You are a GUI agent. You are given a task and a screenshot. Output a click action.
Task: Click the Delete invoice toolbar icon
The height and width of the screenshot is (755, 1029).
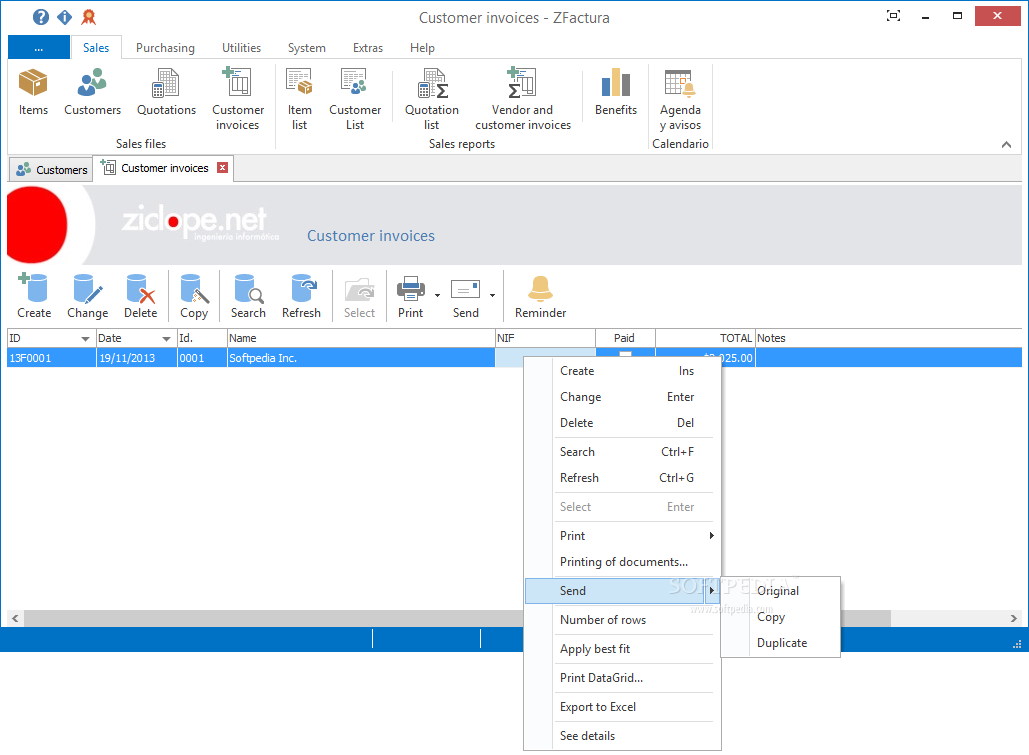tap(140, 296)
